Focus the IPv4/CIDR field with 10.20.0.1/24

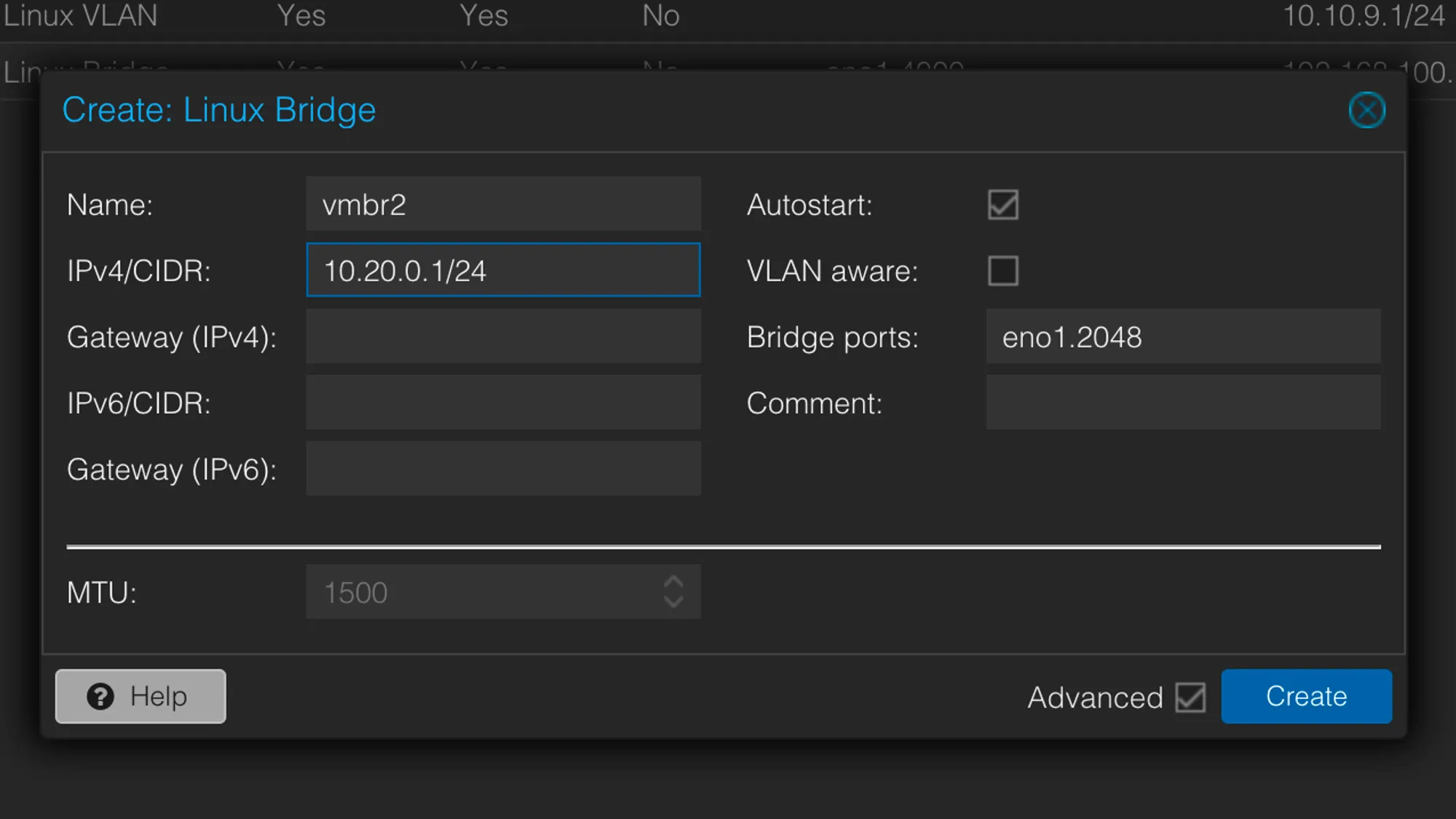pos(503,270)
